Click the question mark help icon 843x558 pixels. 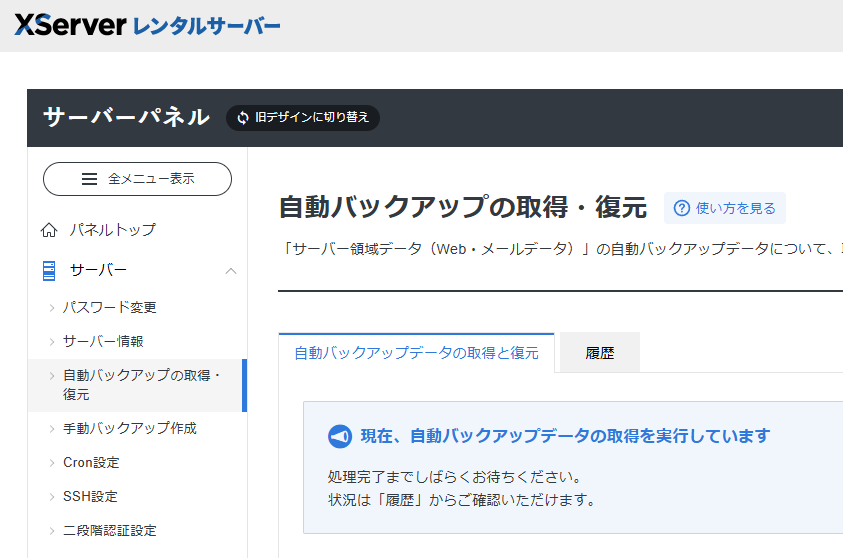point(682,208)
